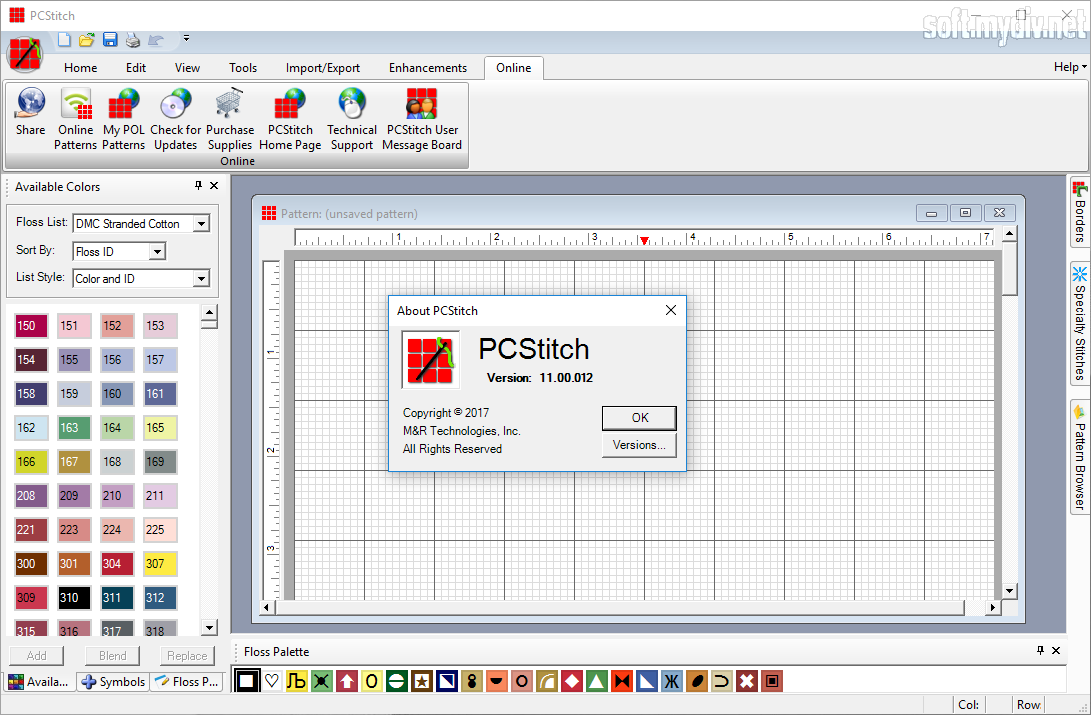Click the red marker on horizontal ruler

click(x=644, y=241)
